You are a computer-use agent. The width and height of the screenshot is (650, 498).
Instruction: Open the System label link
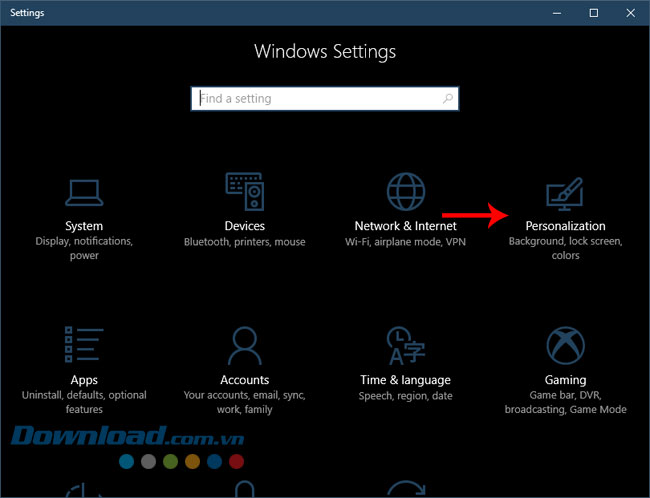84,226
